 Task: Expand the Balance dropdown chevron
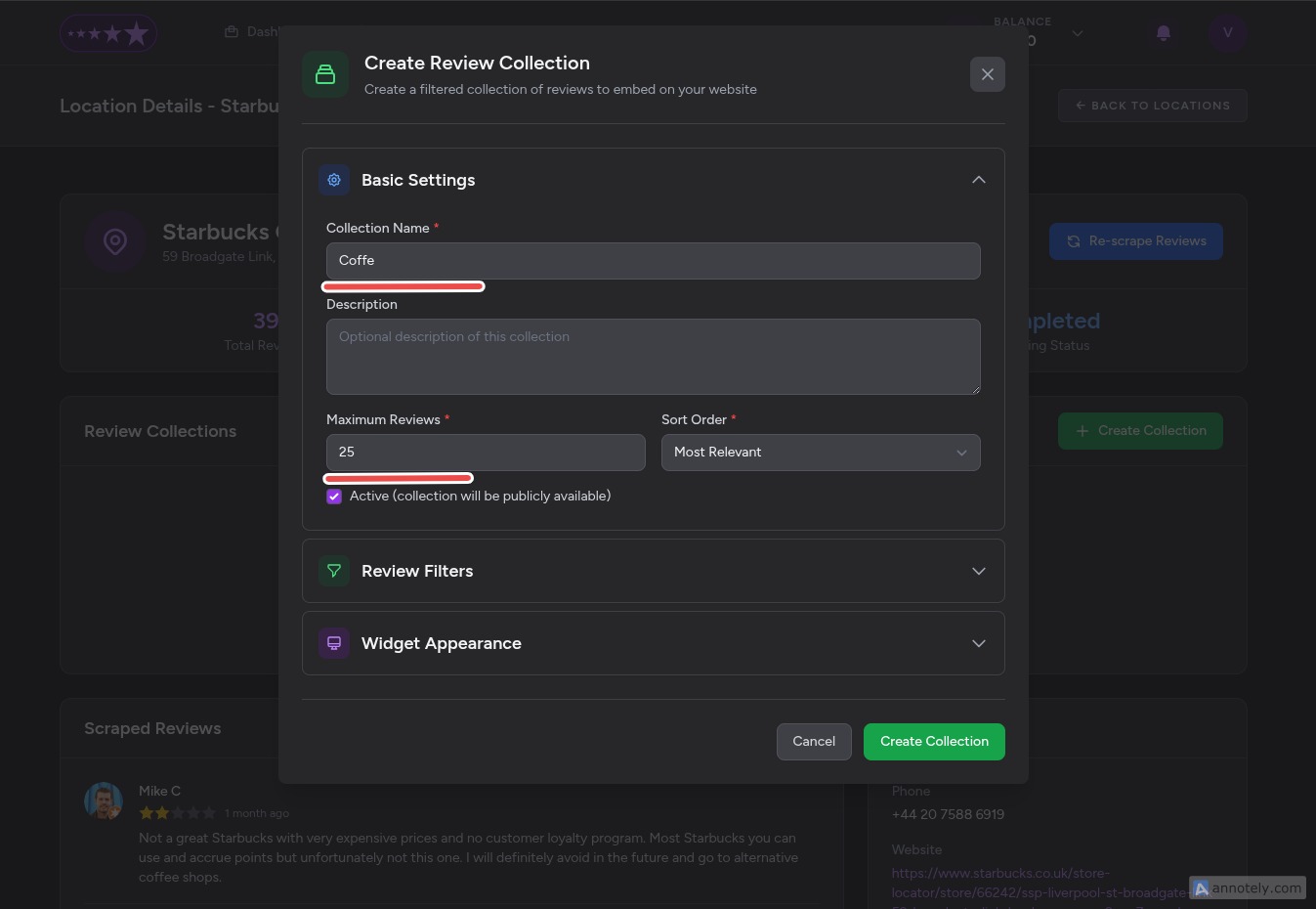pyautogui.click(x=1077, y=33)
